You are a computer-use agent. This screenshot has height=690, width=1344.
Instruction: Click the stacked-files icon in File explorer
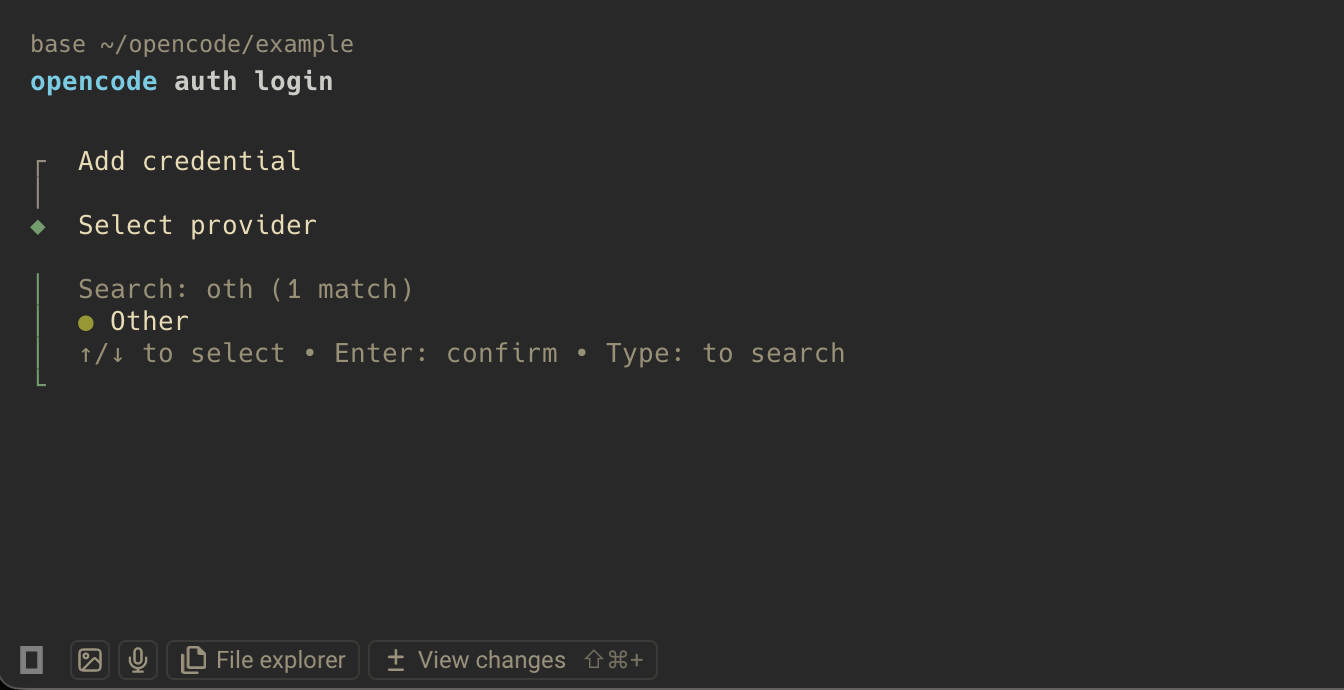(193, 660)
